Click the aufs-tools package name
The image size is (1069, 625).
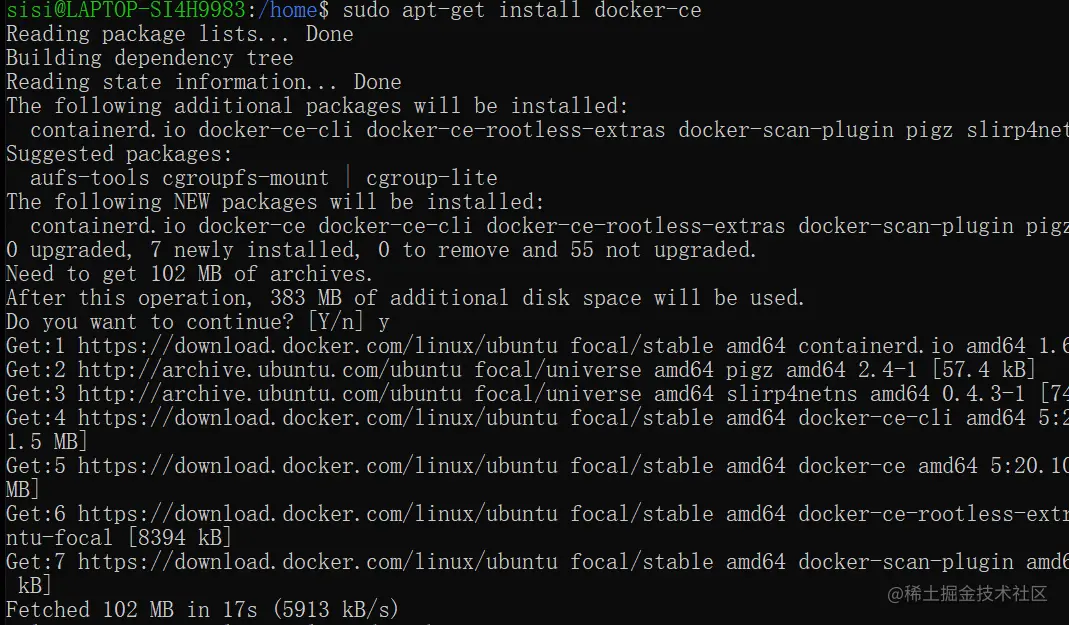(x=89, y=178)
